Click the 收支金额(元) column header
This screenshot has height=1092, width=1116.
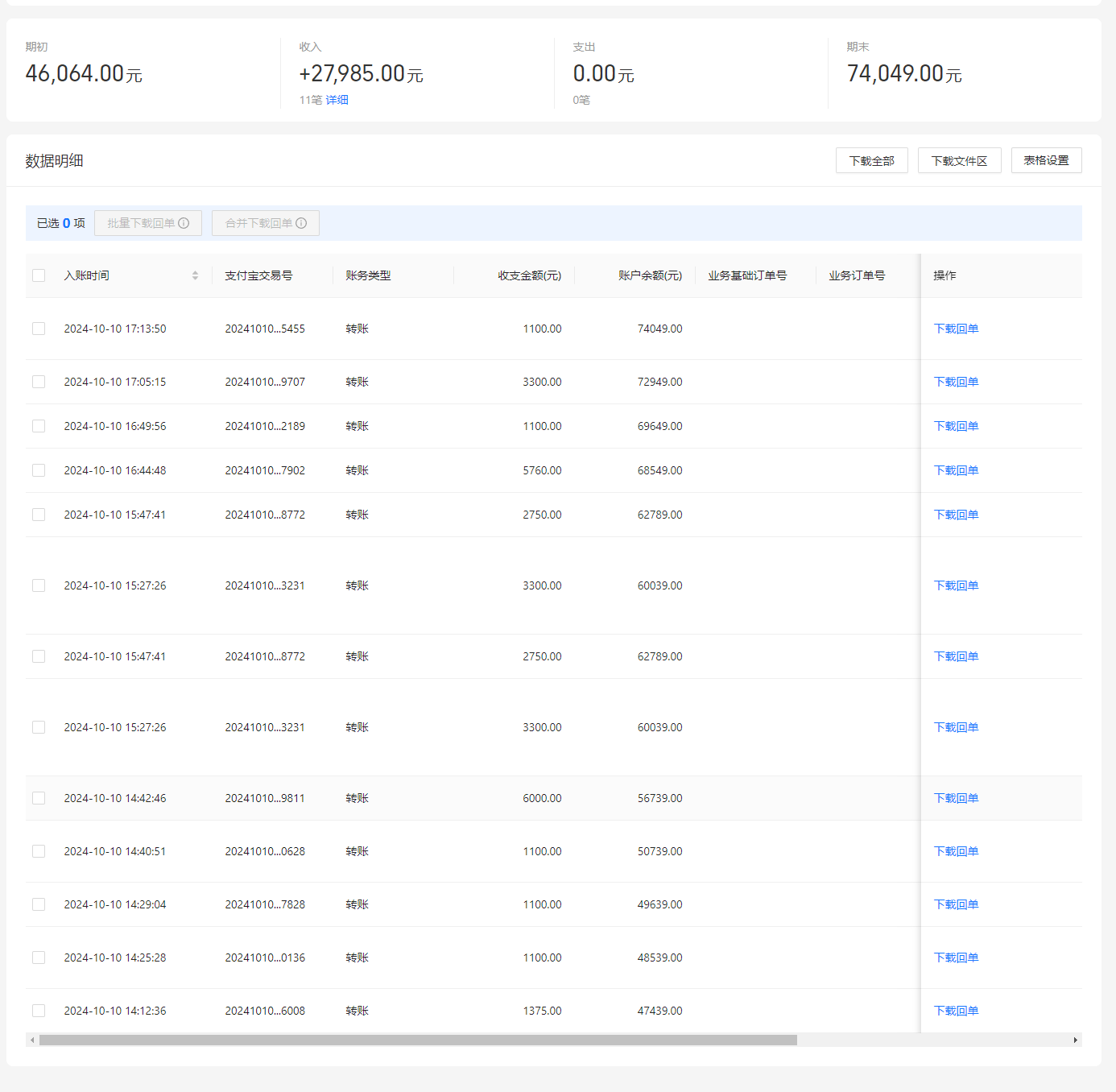[529, 275]
